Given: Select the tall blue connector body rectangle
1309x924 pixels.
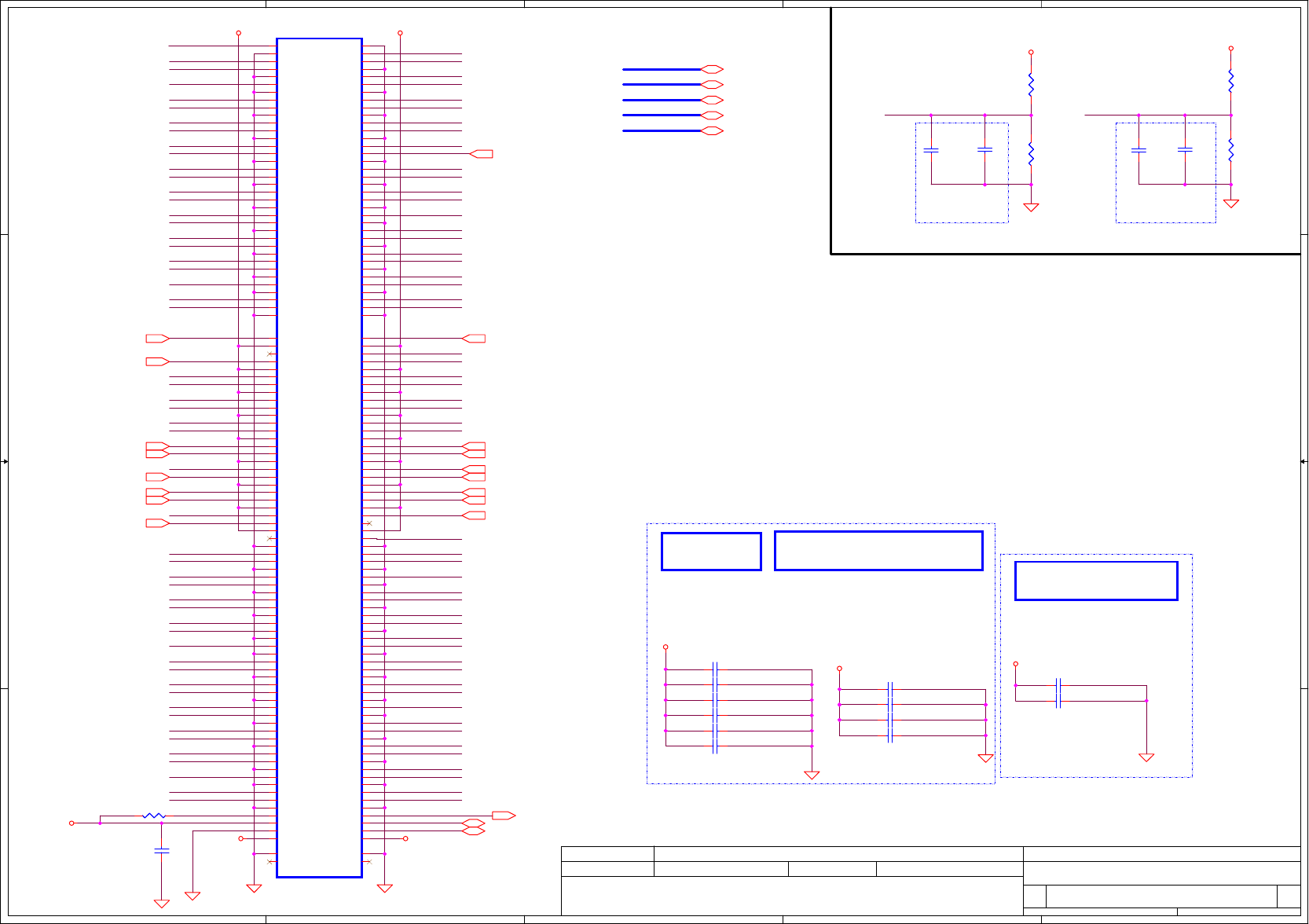Looking at the screenshot, I should pos(319,457).
